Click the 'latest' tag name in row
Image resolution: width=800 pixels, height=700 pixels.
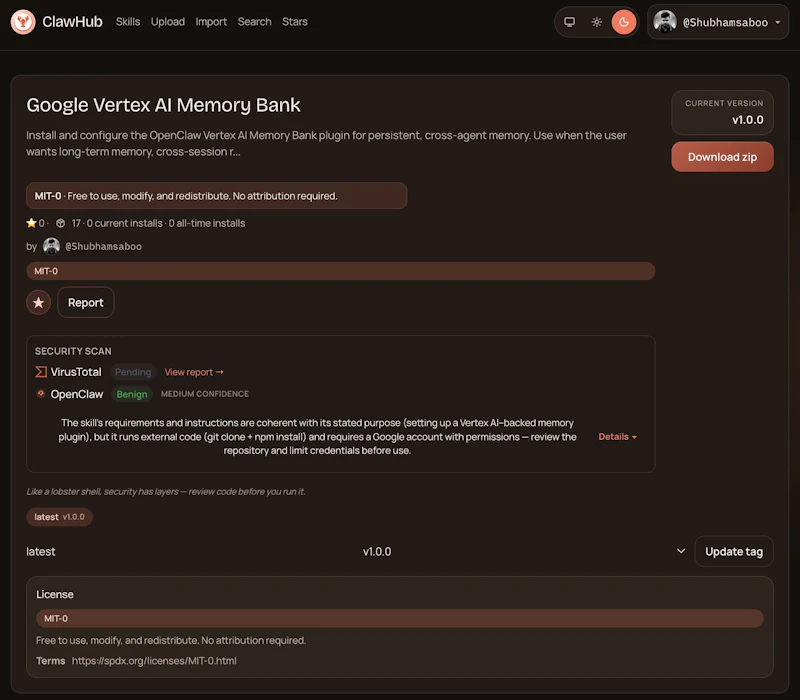coord(41,552)
